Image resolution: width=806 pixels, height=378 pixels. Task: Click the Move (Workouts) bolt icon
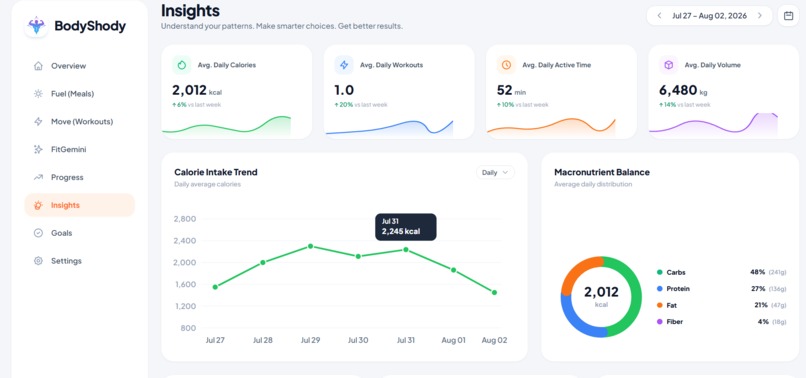click(38, 121)
